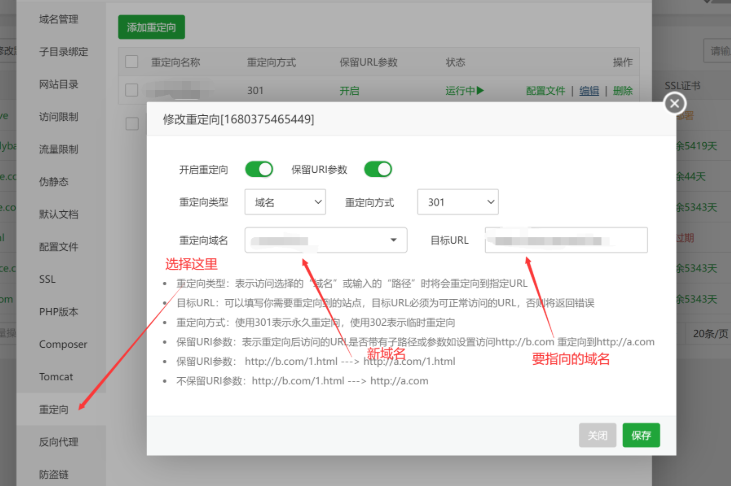The height and width of the screenshot is (487, 731).
Task: Click the 添加重定向 button
Action: coord(151,27)
